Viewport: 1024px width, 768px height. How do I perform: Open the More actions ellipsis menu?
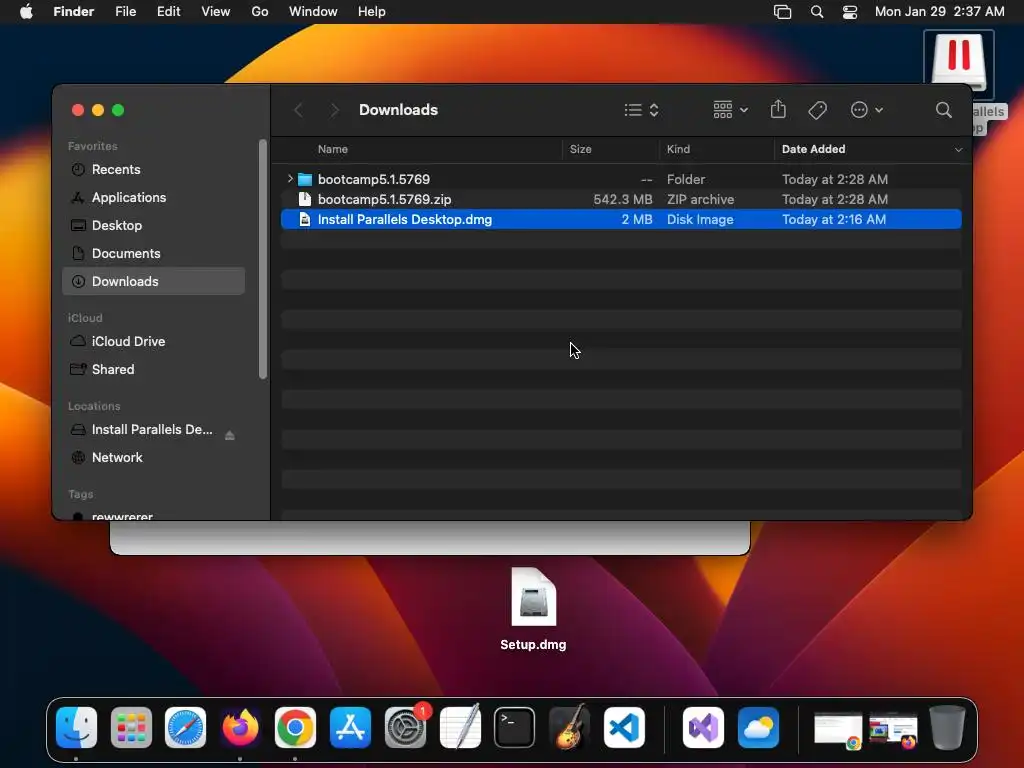867,110
